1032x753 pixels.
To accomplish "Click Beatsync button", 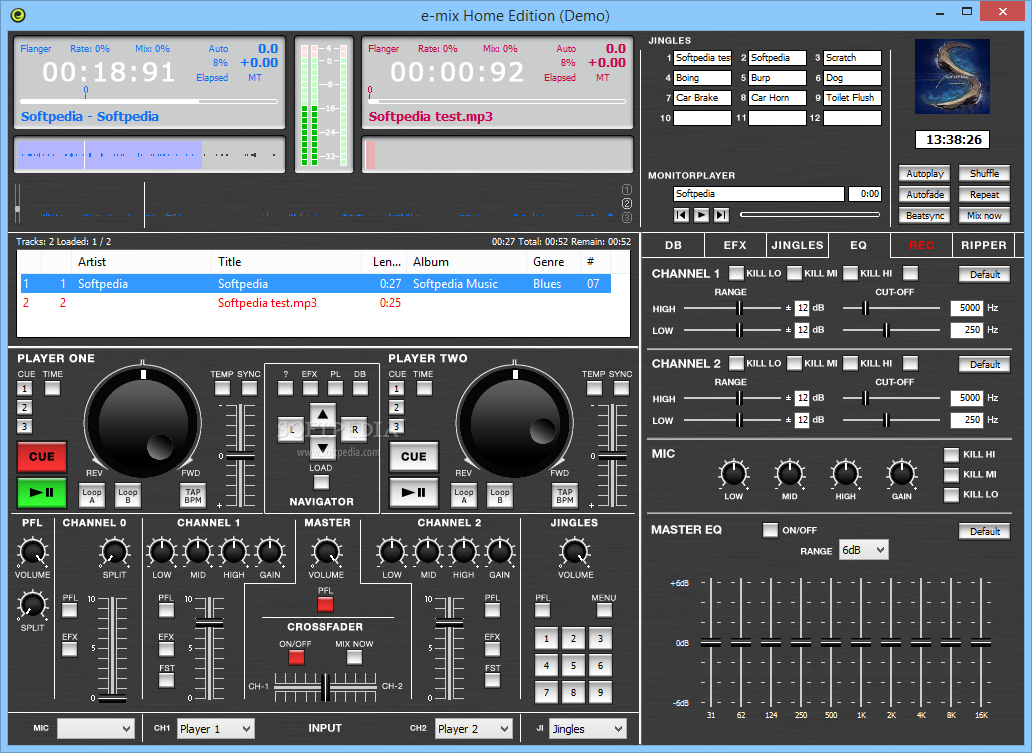I will click(x=925, y=216).
